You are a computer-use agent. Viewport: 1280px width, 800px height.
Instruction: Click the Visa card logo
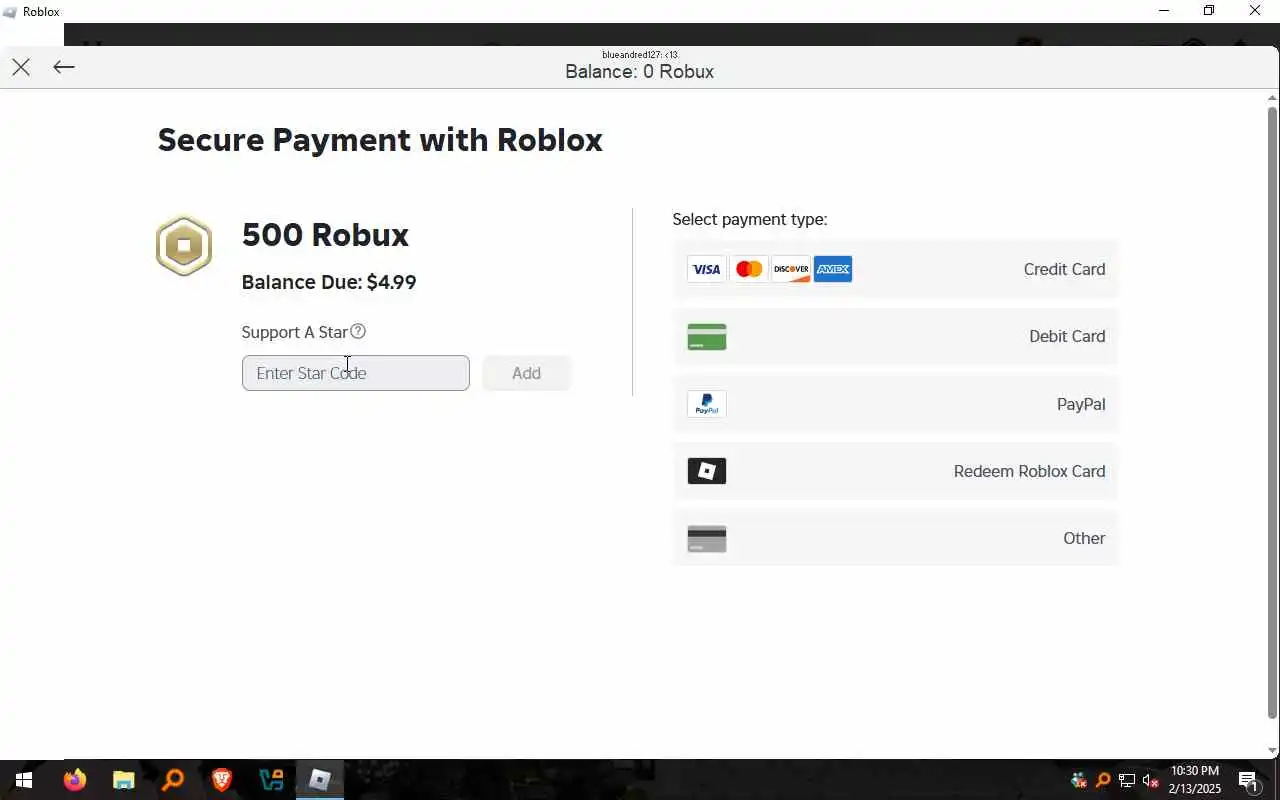point(707,269)
